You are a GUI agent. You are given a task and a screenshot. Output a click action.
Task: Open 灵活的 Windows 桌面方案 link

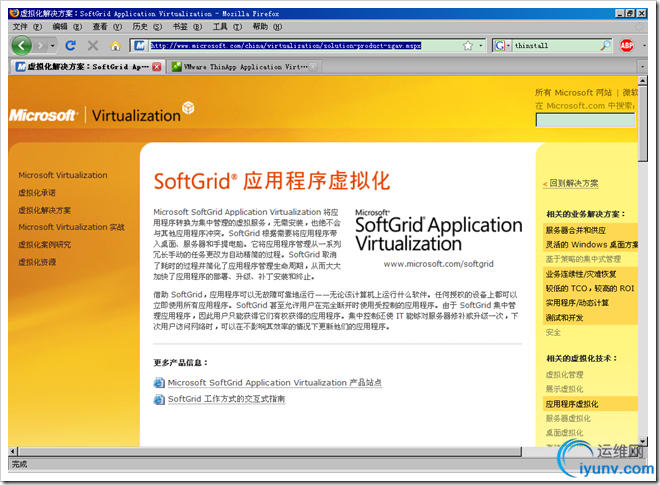pos(591,245)
